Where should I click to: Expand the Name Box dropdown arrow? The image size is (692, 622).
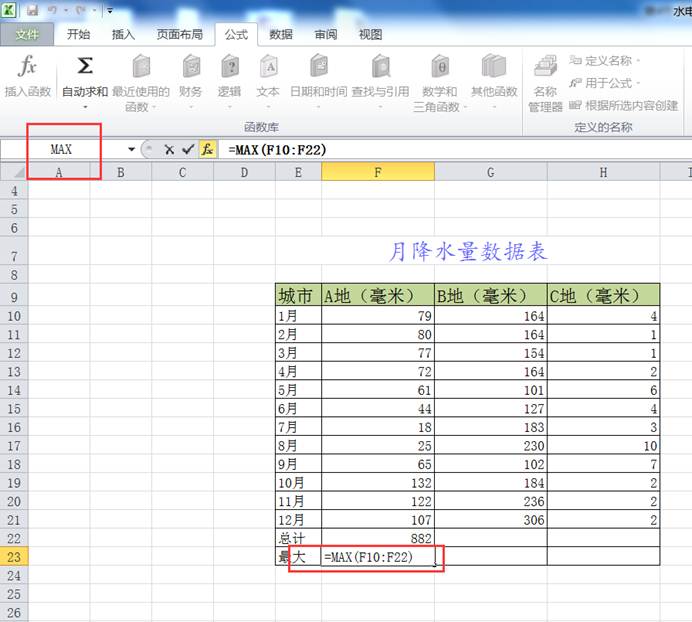pos(131,149)
